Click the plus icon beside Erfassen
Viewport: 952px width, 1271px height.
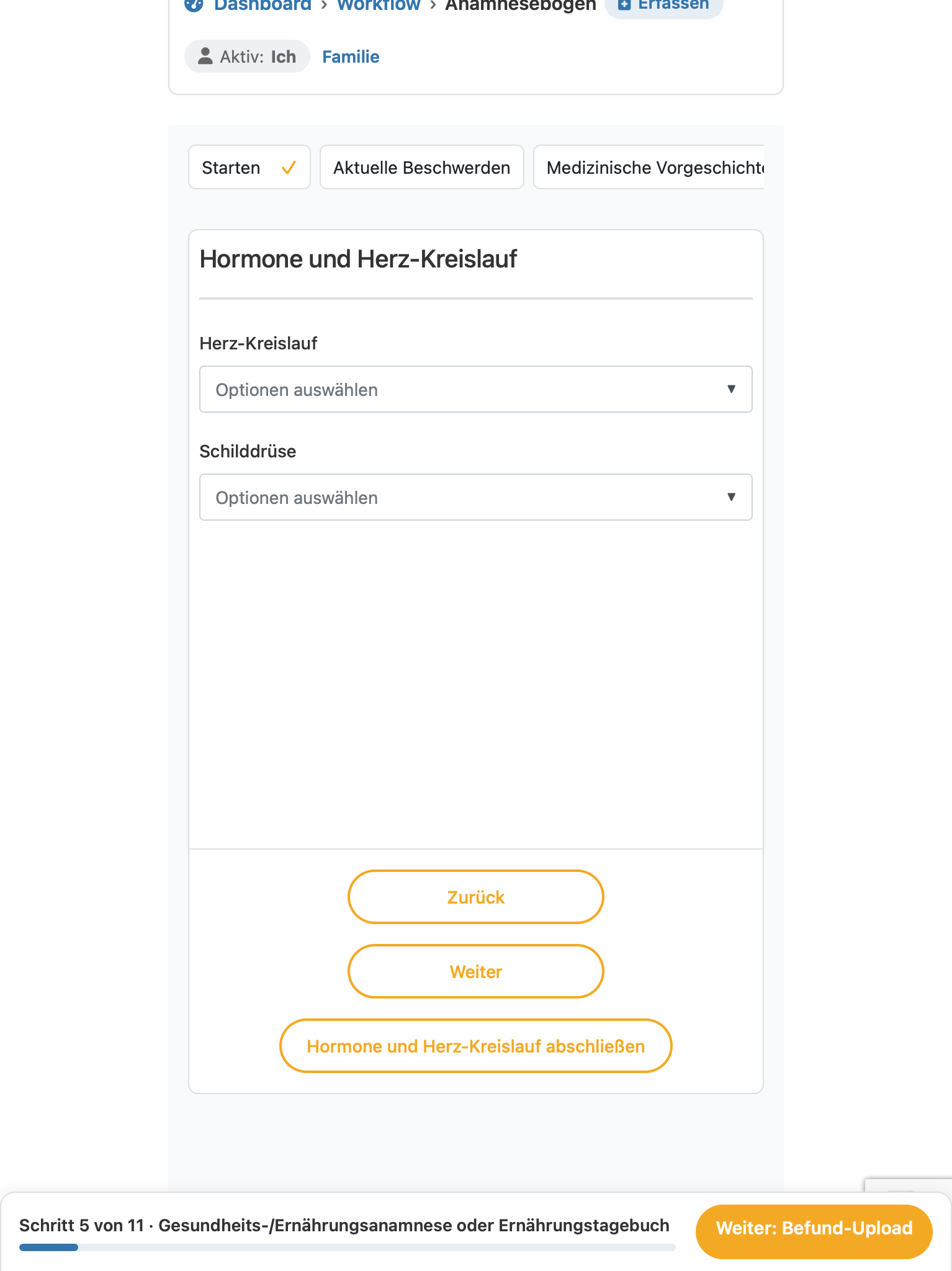[x=624, y=5]
